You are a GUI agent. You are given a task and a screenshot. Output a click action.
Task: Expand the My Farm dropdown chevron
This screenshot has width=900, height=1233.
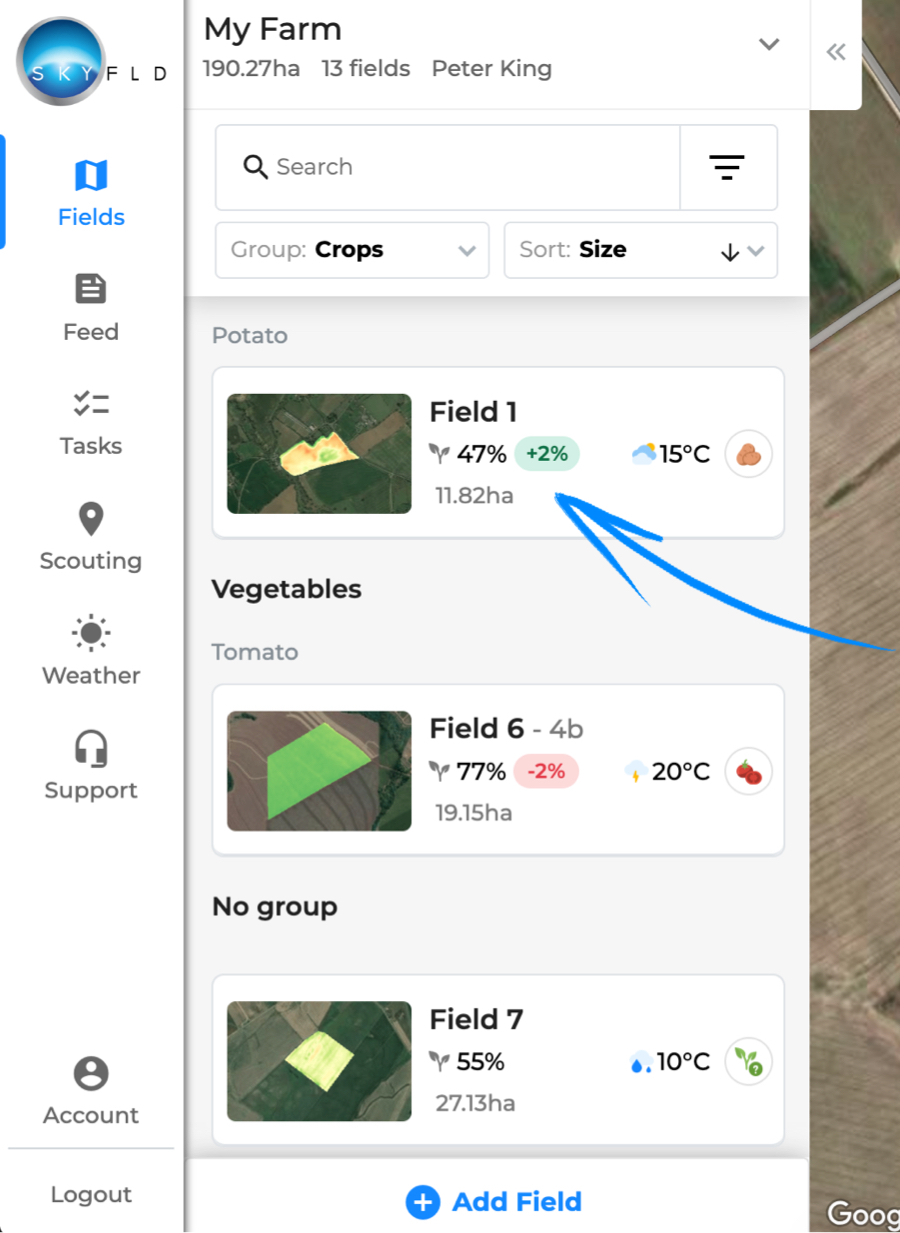768,44
